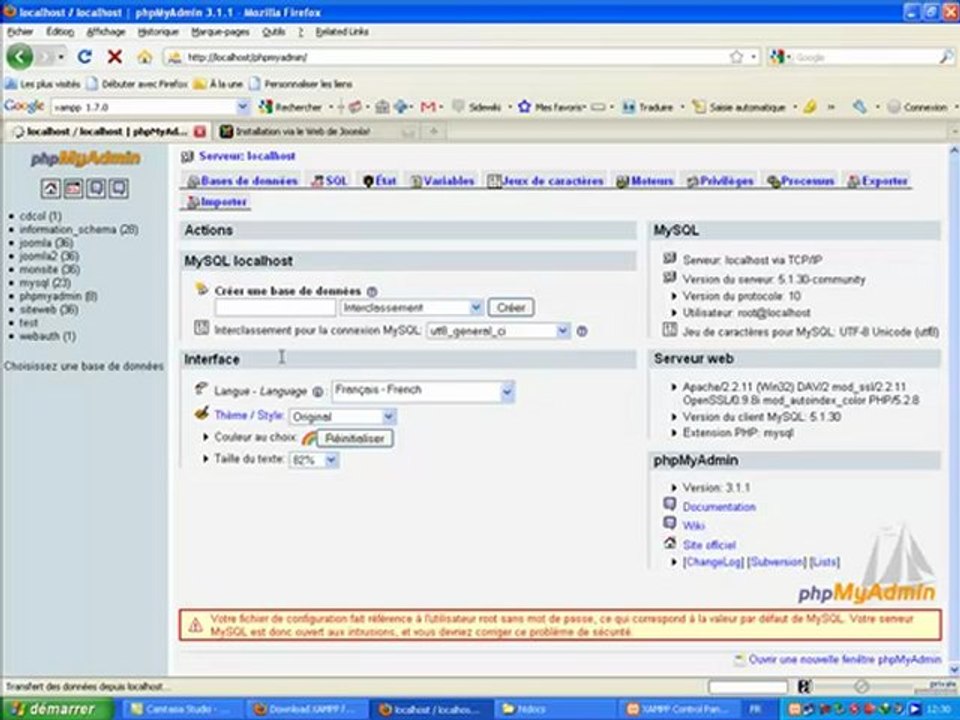Open the Jeux de caractères tab

[546, 181]
